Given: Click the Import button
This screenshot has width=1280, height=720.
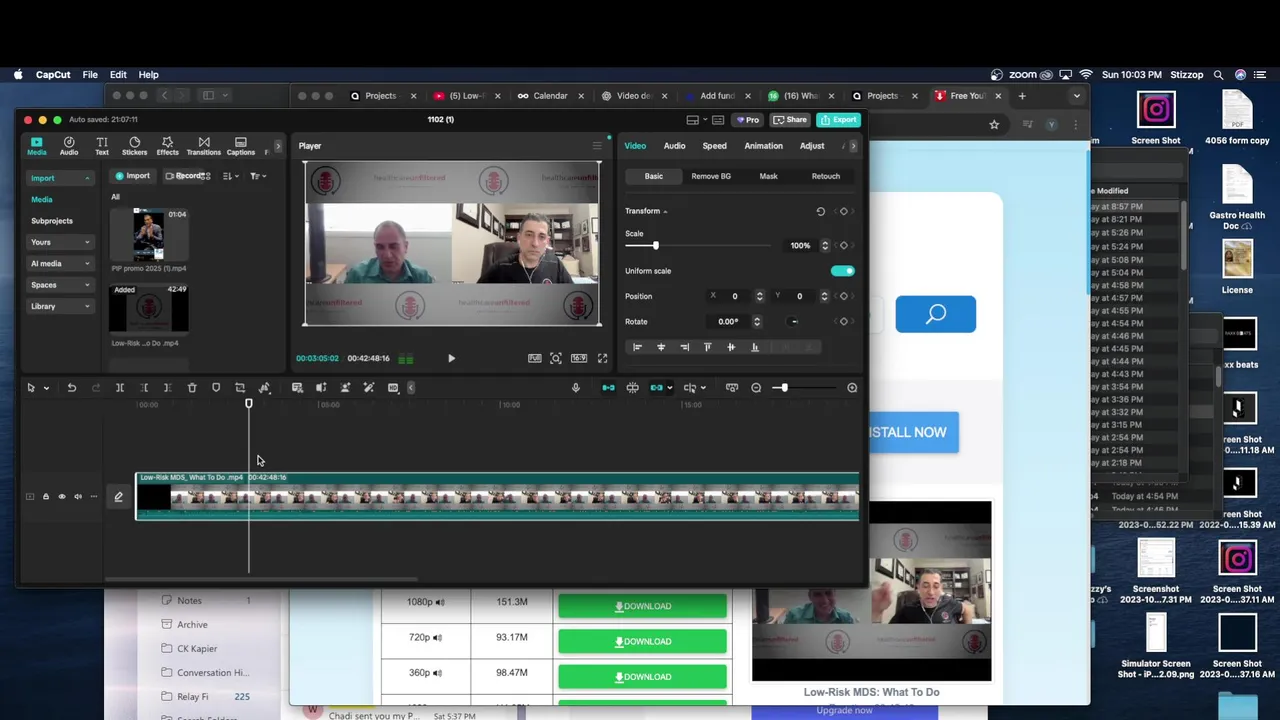Looking at the screenshot, I should 132,176.
